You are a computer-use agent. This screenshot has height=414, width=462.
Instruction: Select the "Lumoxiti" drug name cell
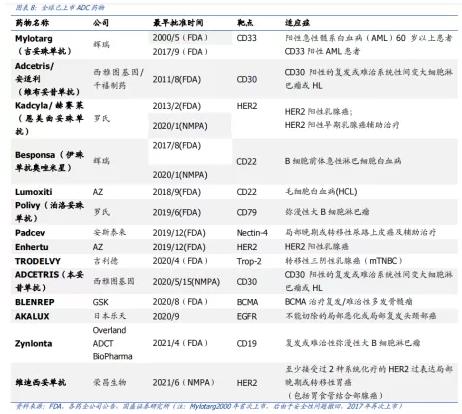(x=33, y=192)
